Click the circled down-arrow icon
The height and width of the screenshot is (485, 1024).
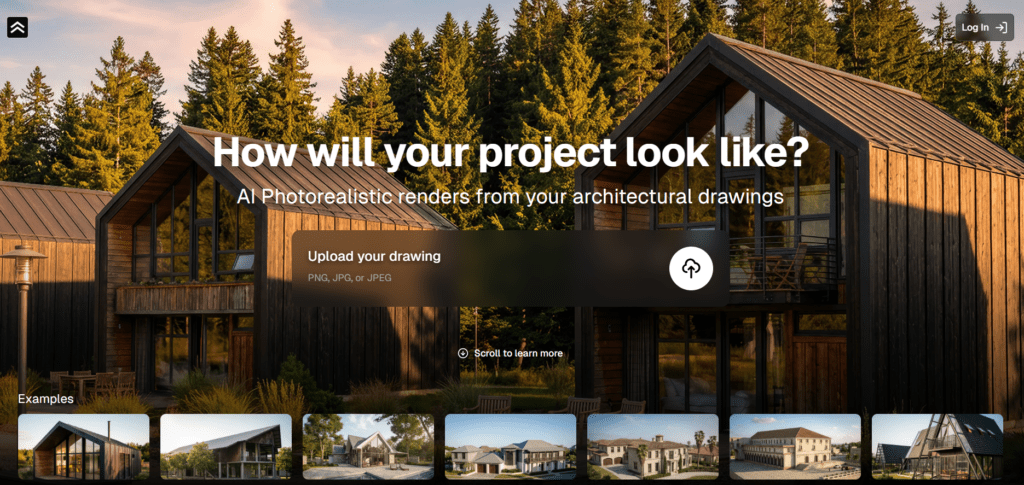point(463,353)
